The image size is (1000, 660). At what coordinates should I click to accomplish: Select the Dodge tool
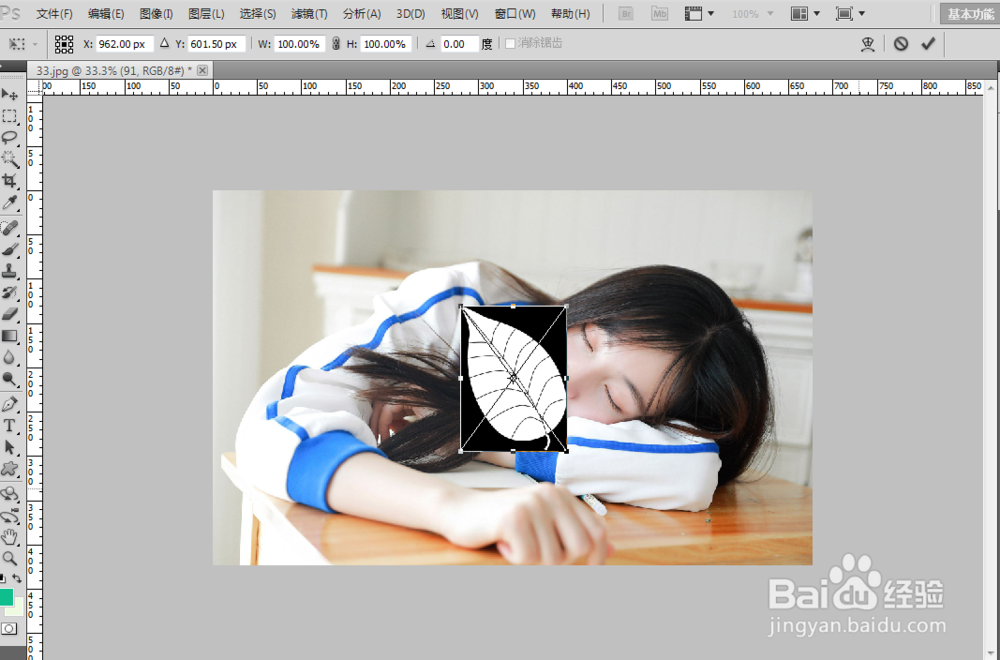click(x=10, y=379)
